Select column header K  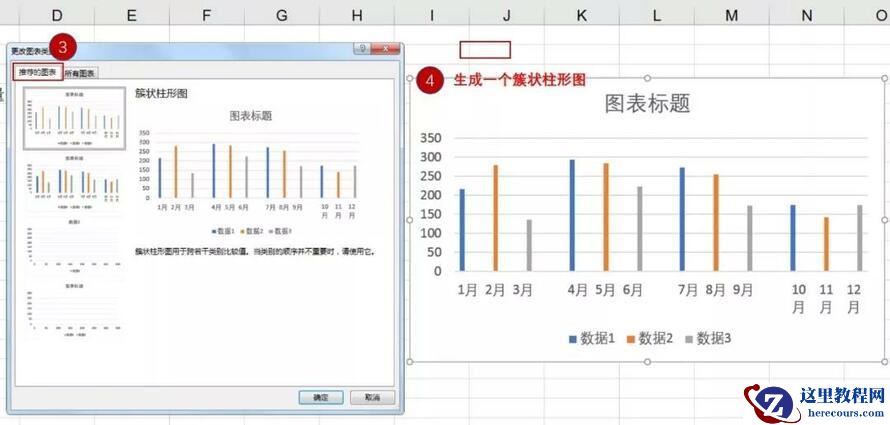click(x=581, y=15)
